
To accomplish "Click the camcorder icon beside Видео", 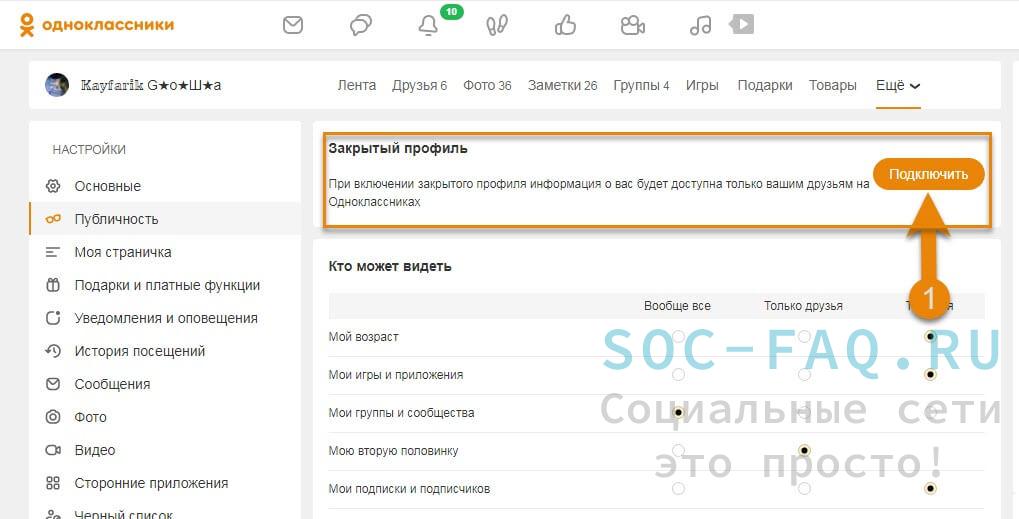I will [53, 450].
